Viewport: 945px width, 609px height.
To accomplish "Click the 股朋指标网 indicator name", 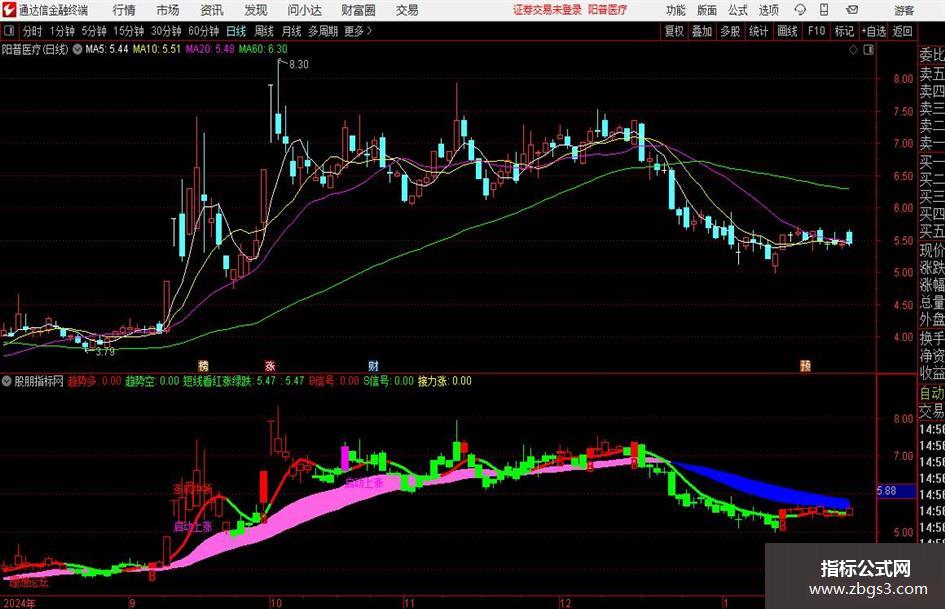I will click(x=39, y=381).
